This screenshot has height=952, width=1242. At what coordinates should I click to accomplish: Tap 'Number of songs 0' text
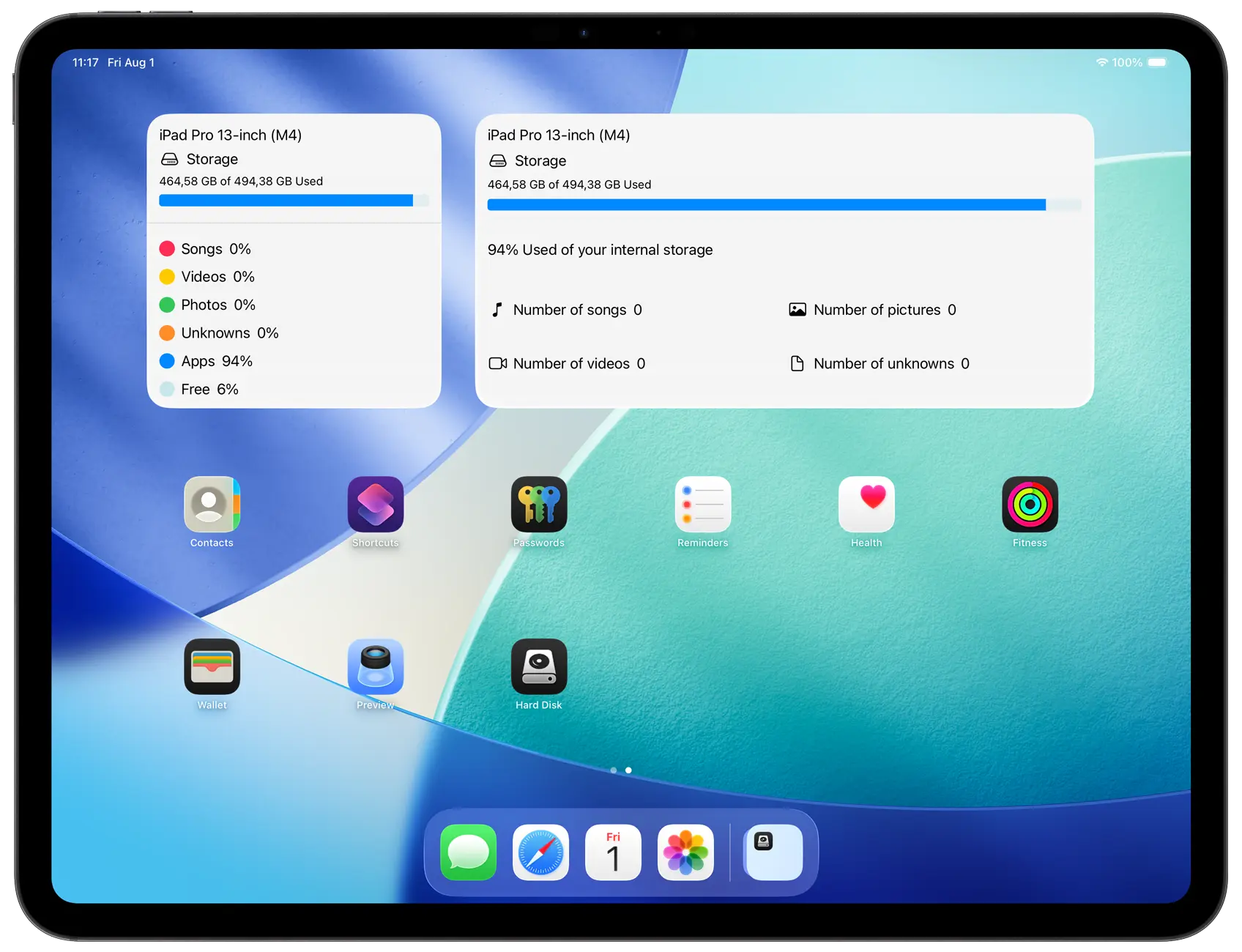[x=577, y=310]
